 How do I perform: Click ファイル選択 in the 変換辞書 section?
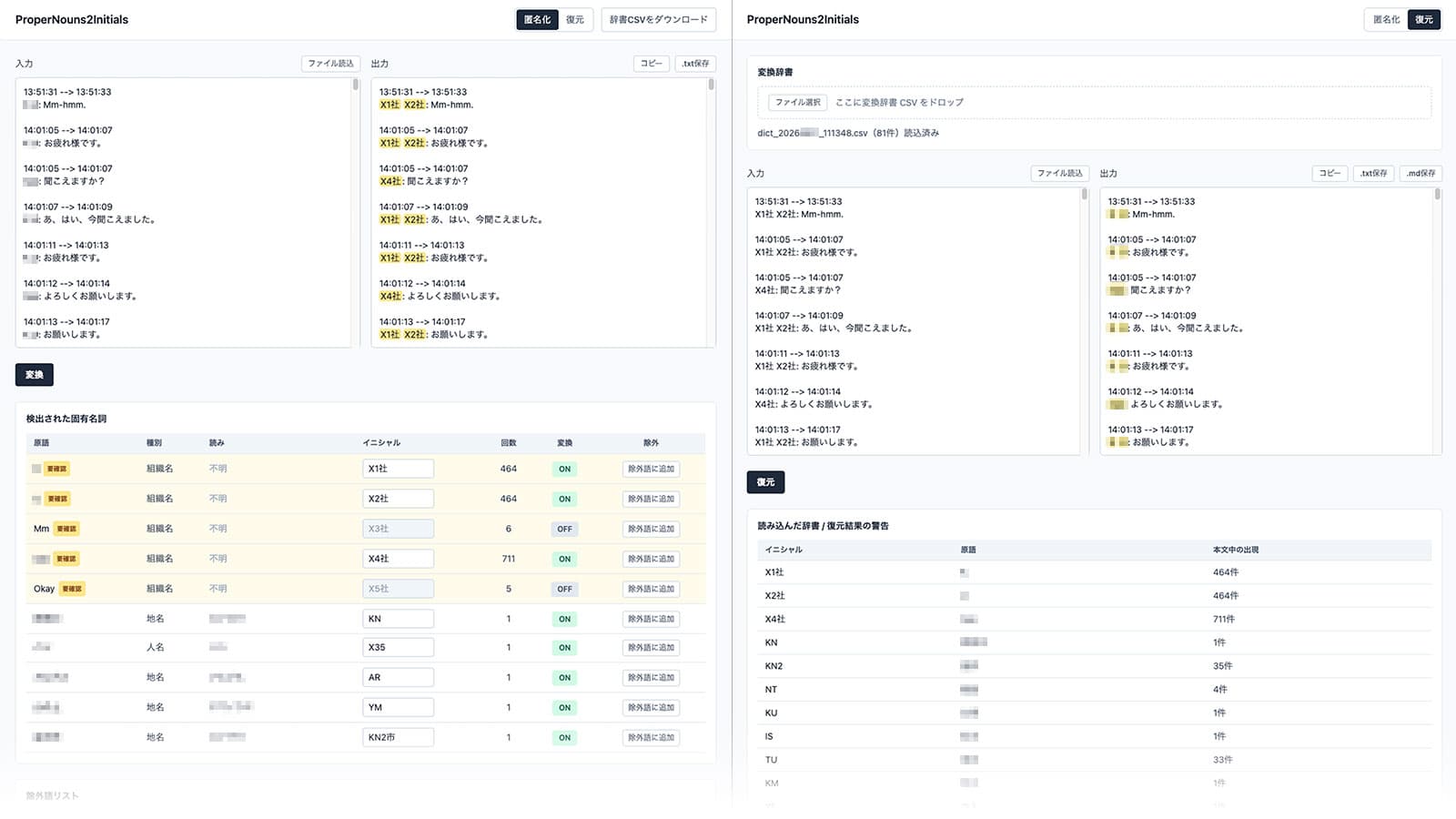(798, 103)
